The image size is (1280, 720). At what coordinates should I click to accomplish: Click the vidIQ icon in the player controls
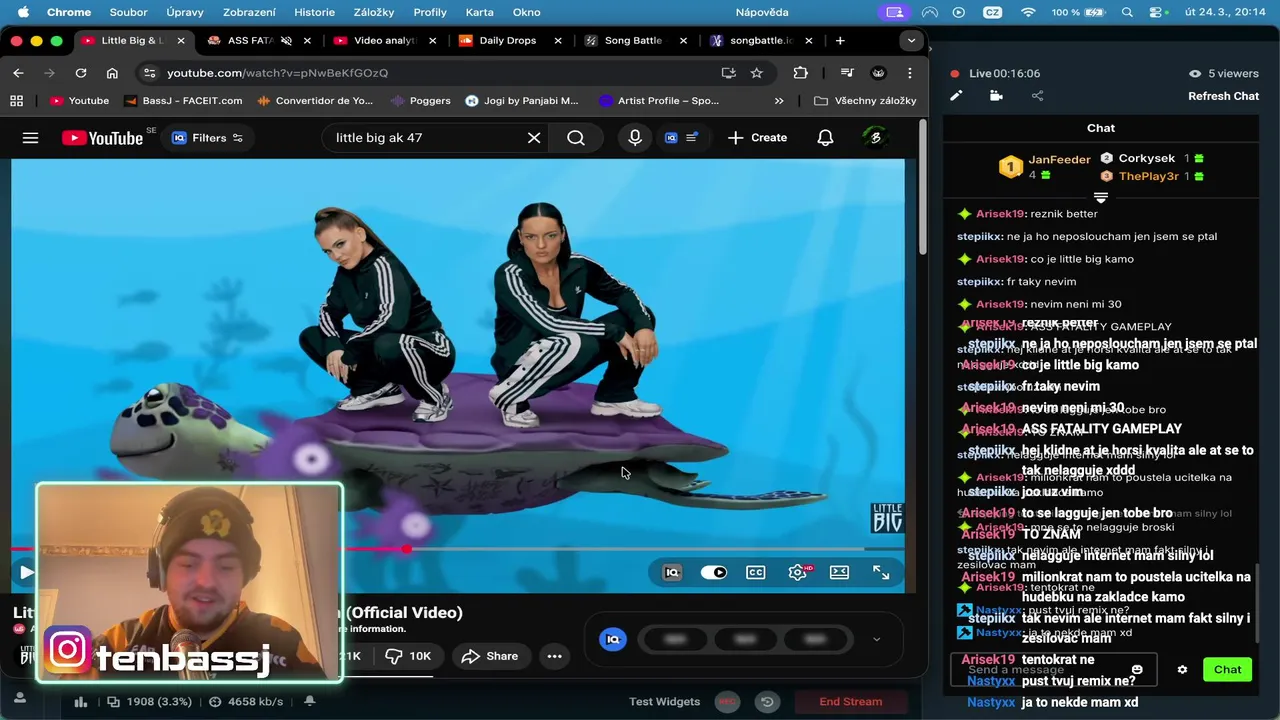point(672,572)
